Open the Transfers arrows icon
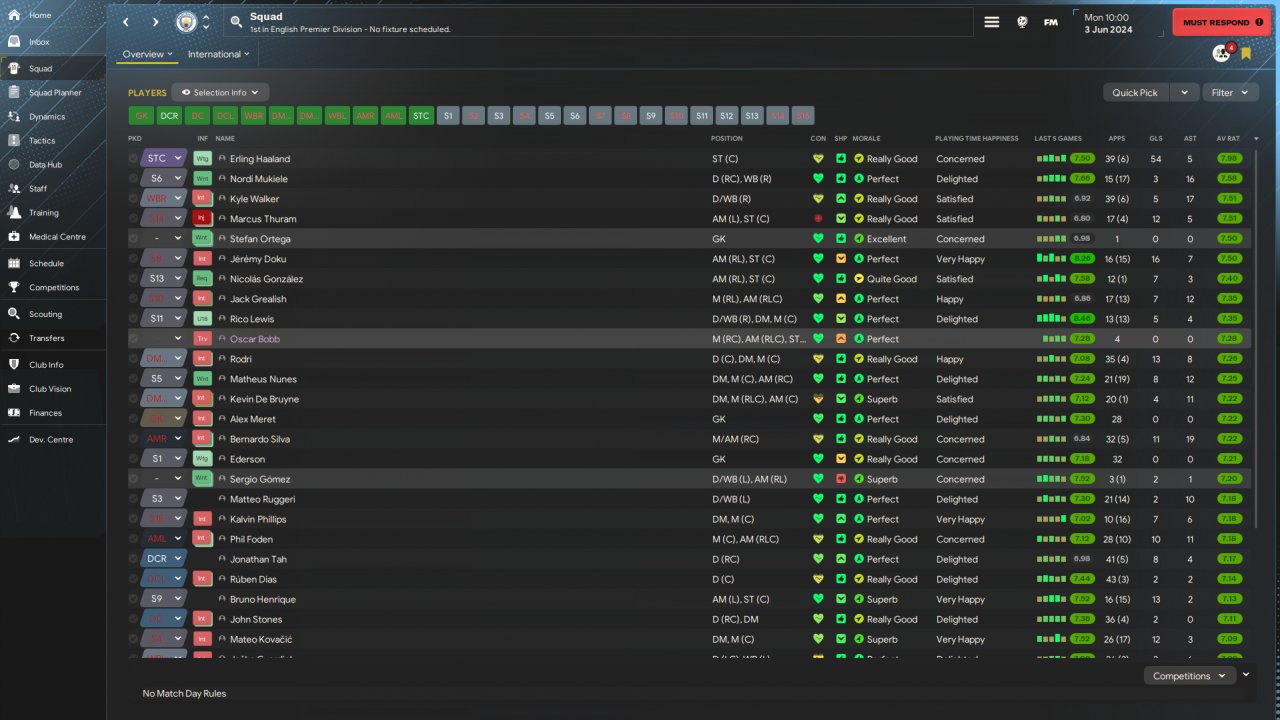The height and width of the screenshot is (720, 1280). pos(14,338)
